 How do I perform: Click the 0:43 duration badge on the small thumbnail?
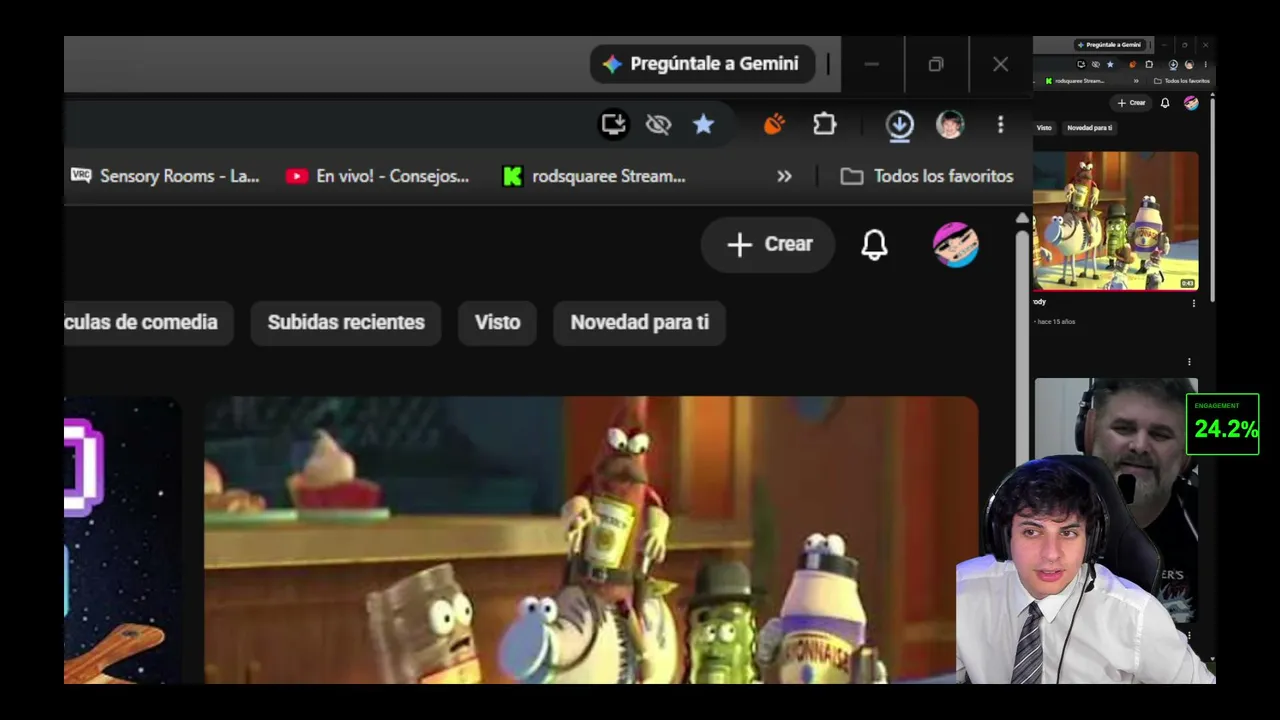[1187, 283]
